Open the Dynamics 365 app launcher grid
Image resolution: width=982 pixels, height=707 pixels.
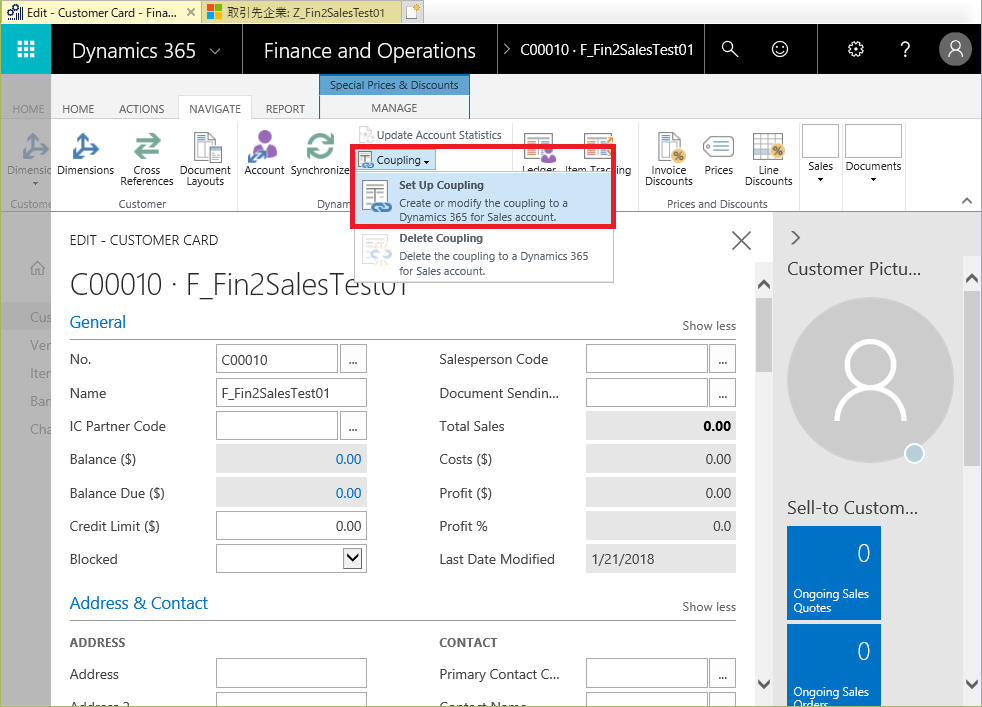click(x=26, y=49)
